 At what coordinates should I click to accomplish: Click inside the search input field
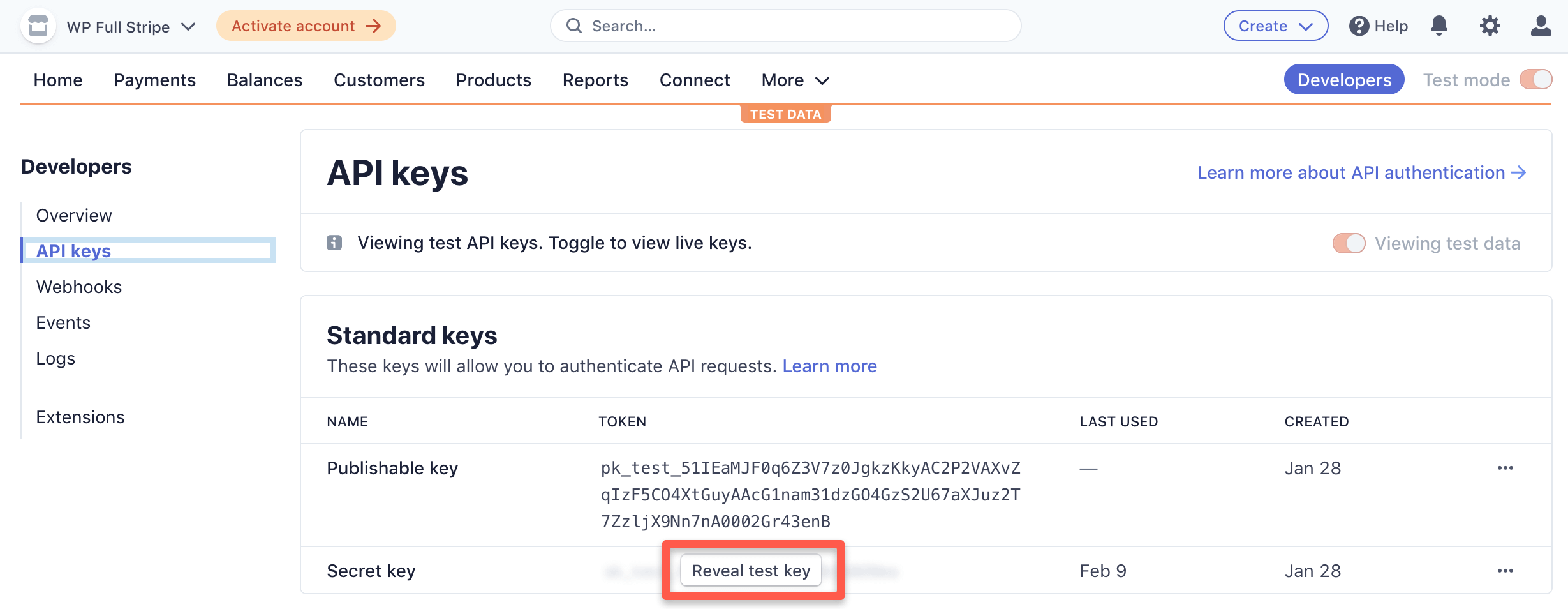point(702,26)
